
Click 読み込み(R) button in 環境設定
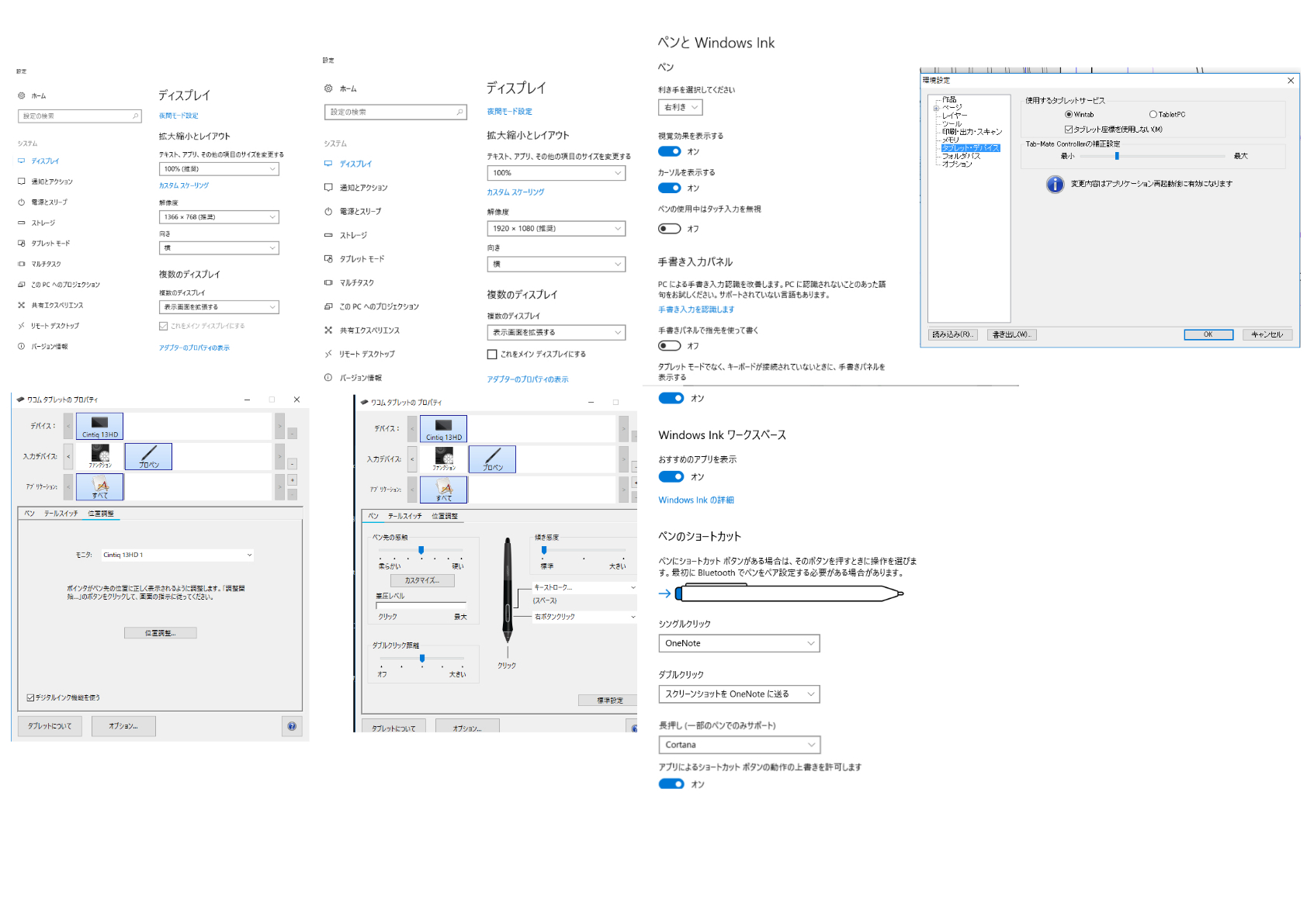tap(953, 334)
